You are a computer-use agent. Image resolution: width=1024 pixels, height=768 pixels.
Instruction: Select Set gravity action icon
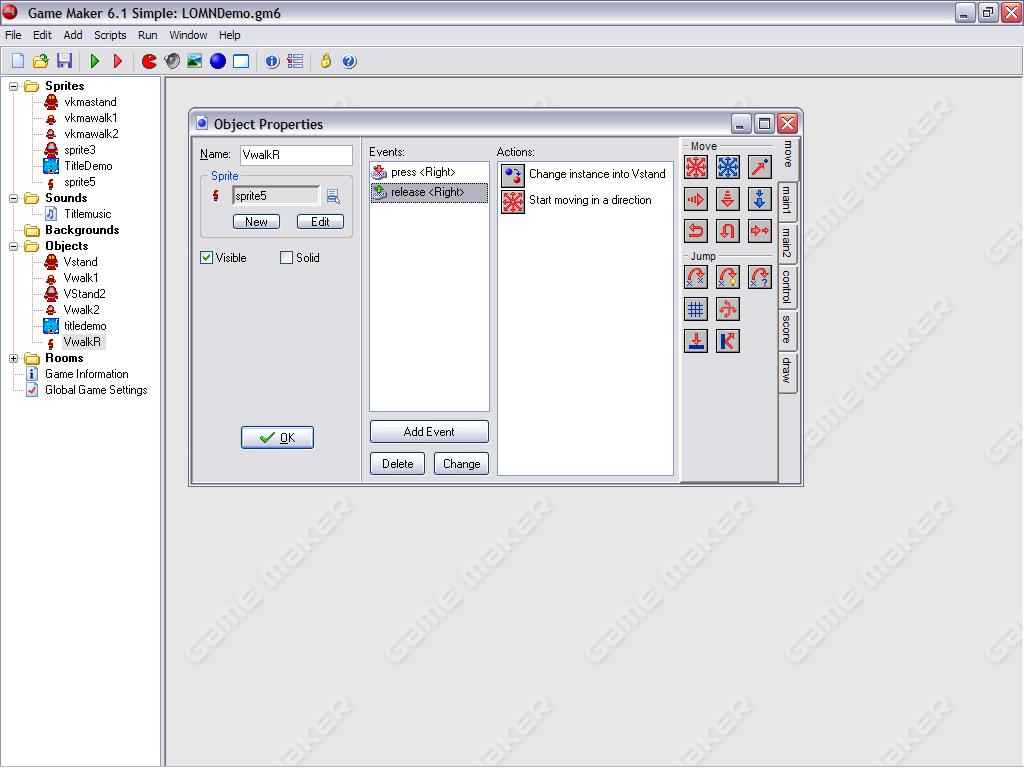[x=760, y=199]
